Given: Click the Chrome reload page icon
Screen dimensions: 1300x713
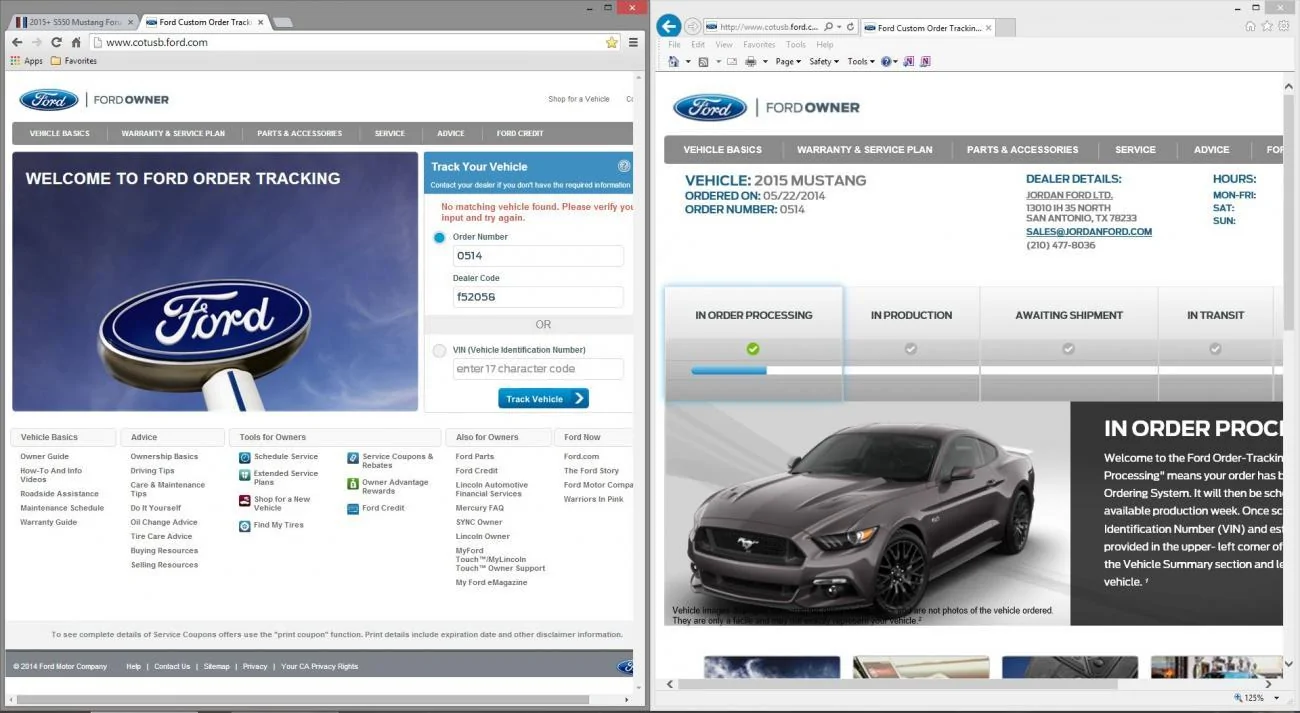Looking at the screenshot, I should point(56,42).
